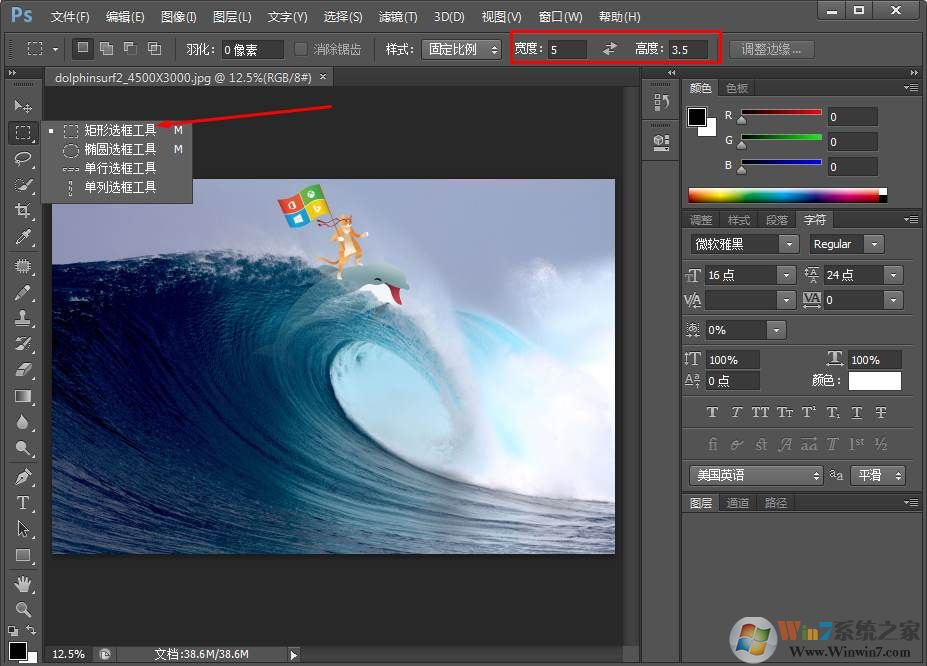
Task: Click the 羽化 feather input field
Action: [253, 49]
